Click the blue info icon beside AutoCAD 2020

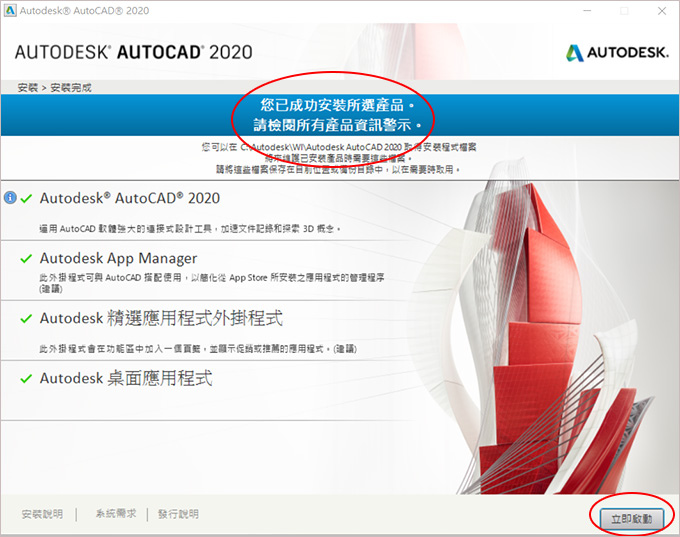(x=10, y=198)
